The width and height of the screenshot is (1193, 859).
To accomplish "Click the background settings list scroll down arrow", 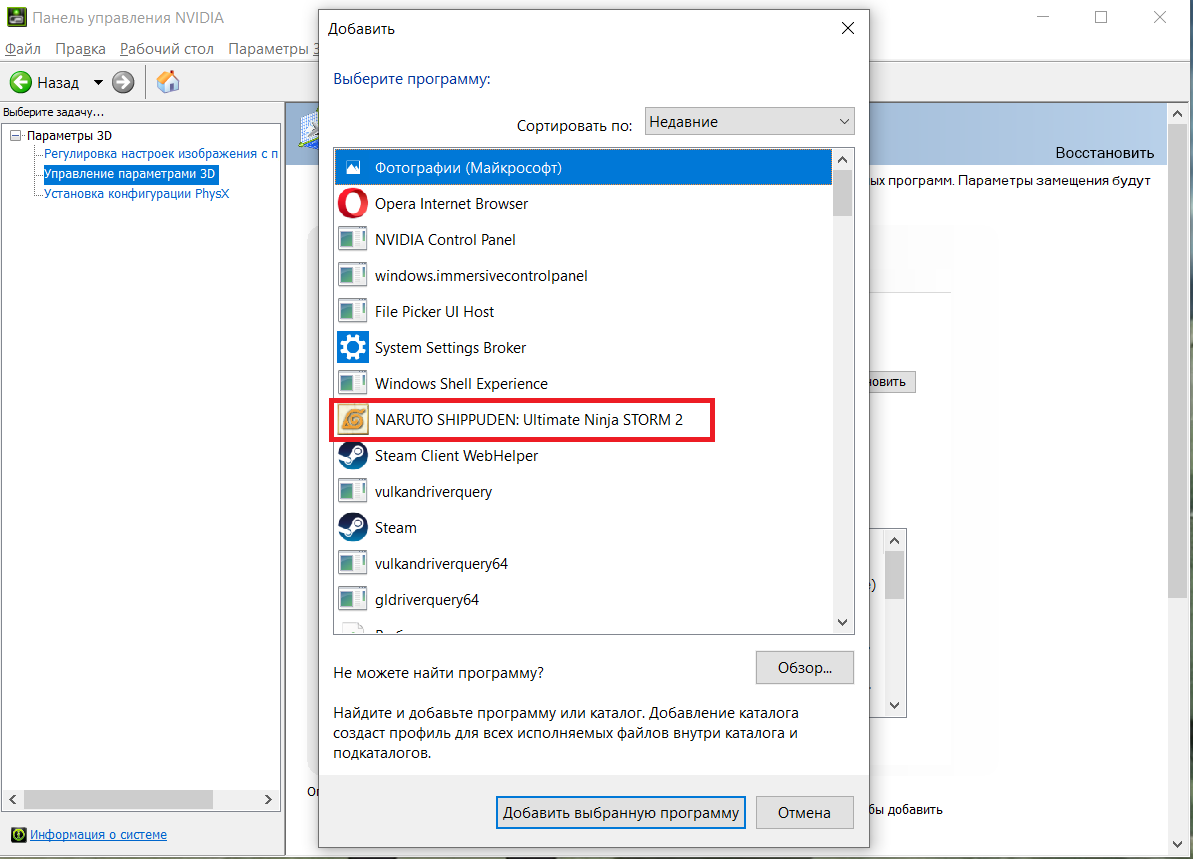I will 895,705.
